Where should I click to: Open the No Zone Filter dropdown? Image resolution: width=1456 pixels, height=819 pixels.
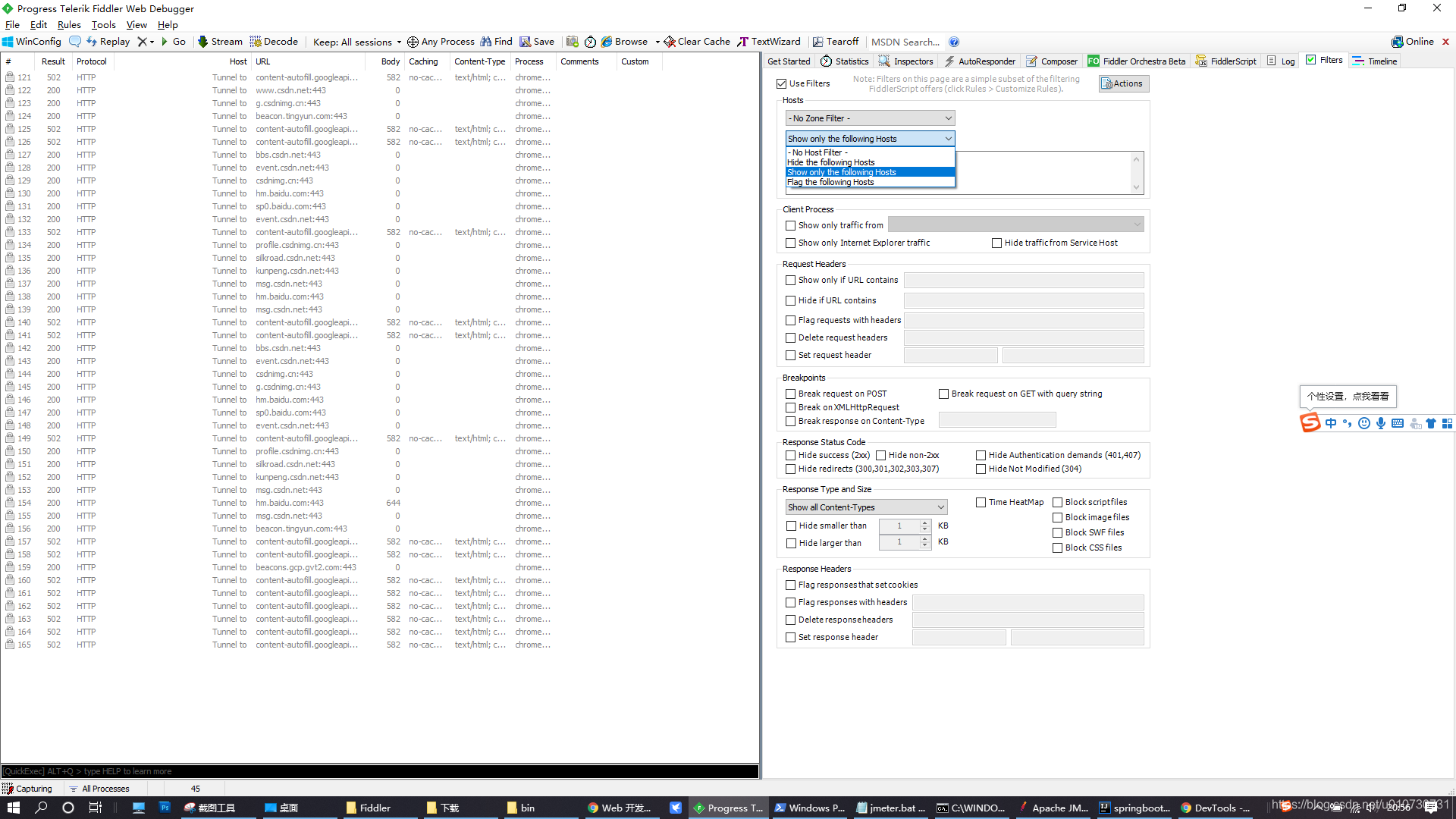point(870,118)
